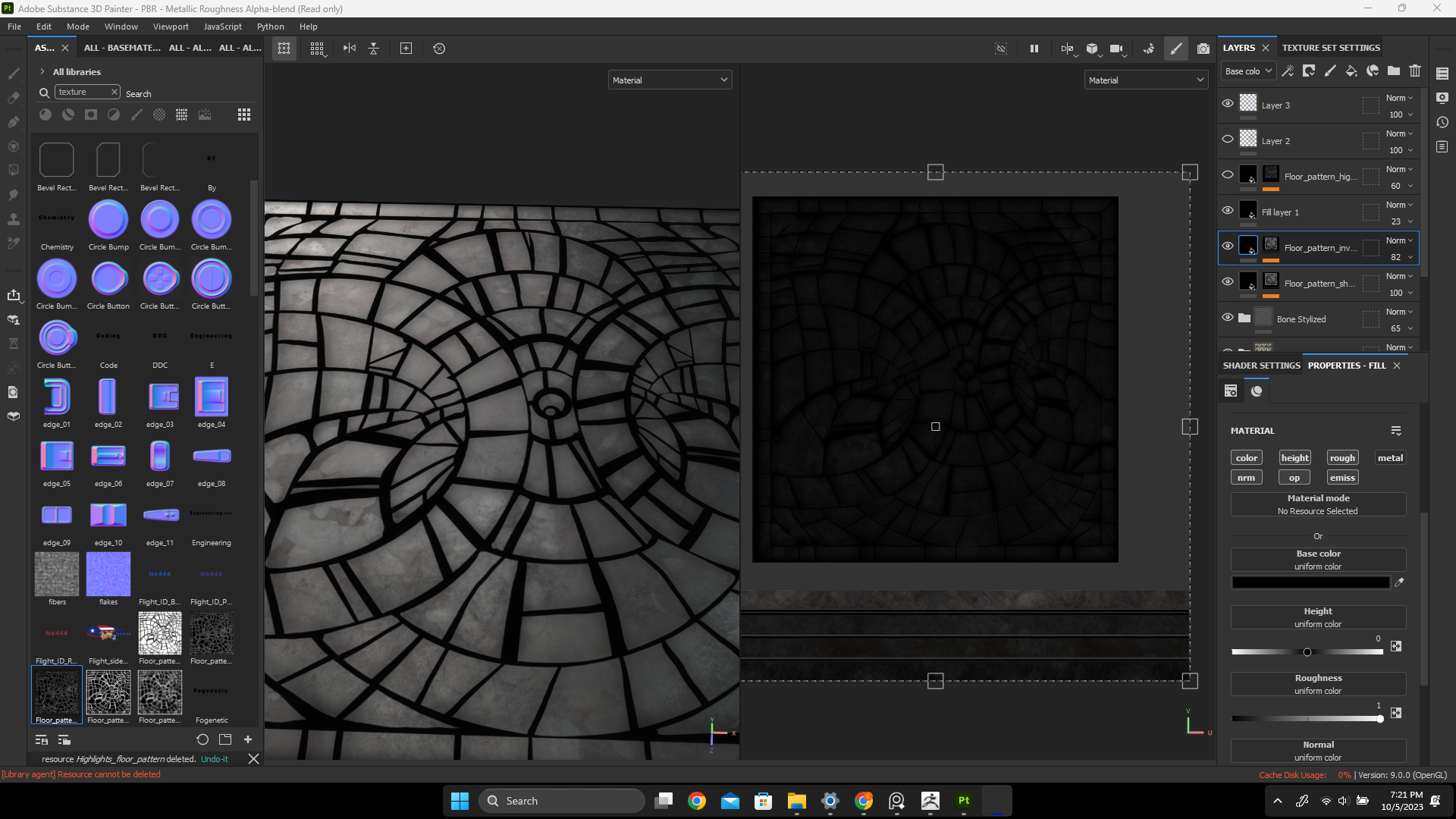Hide Layer 3 visibility eye
Screen dimensions: 1456x819
1228,104
